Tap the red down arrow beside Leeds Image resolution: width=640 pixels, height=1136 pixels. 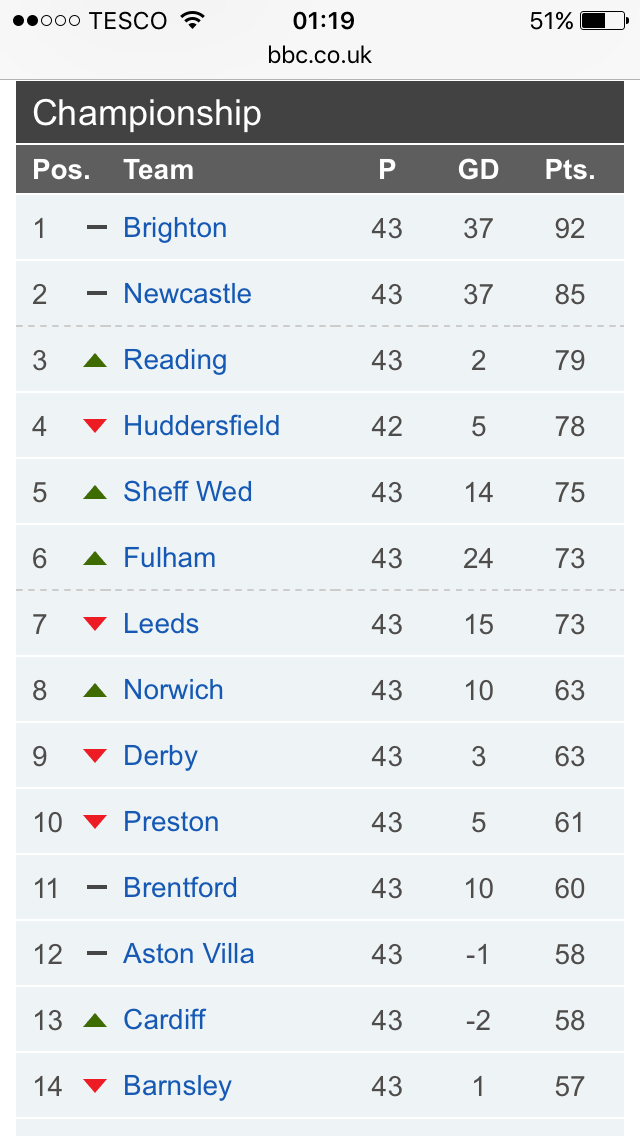[x=95, y=624]
